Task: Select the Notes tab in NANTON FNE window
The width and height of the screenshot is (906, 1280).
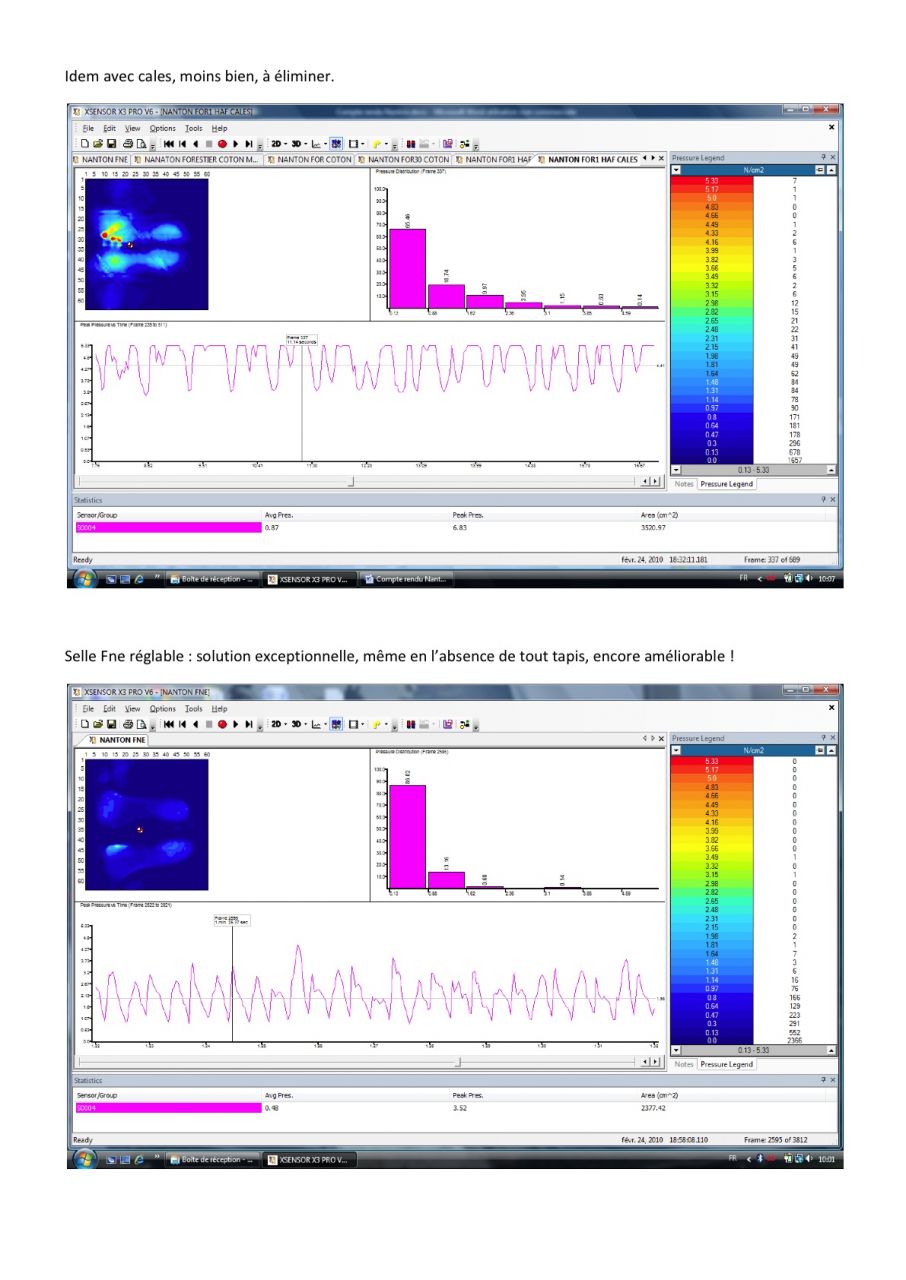Action: [684, 1064]
